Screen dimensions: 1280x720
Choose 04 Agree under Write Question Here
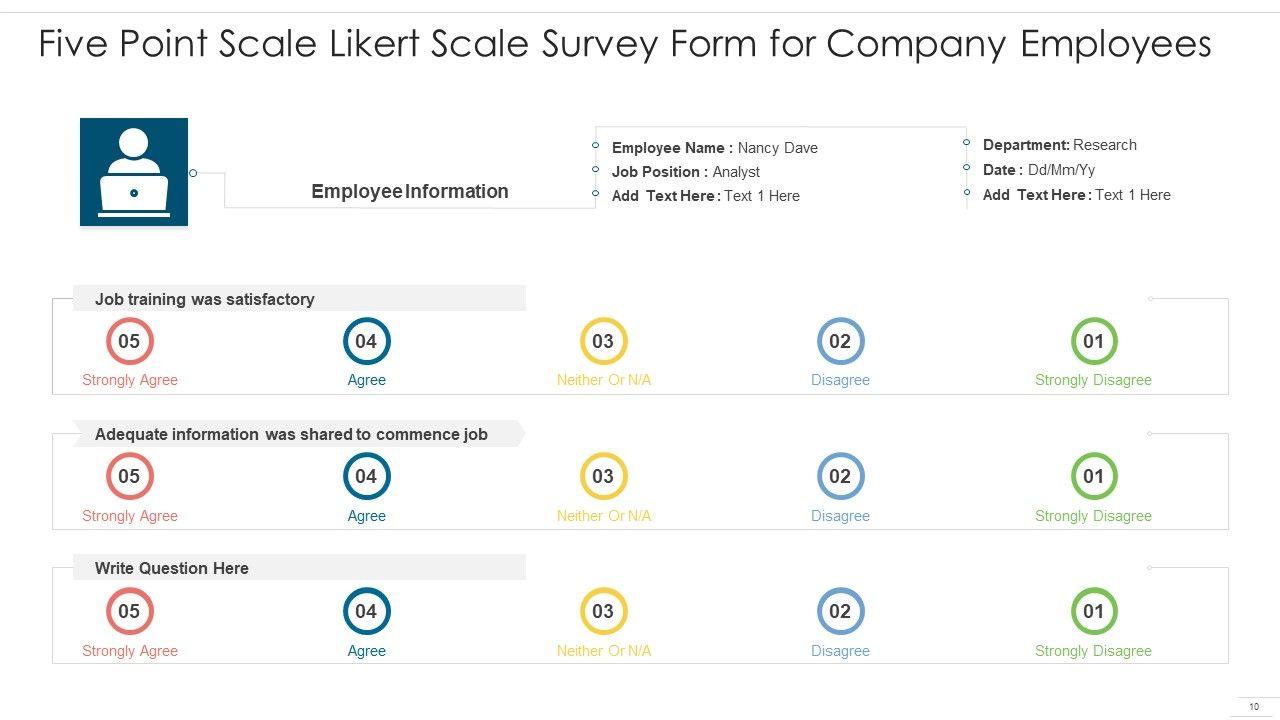[x=366, y=612]
